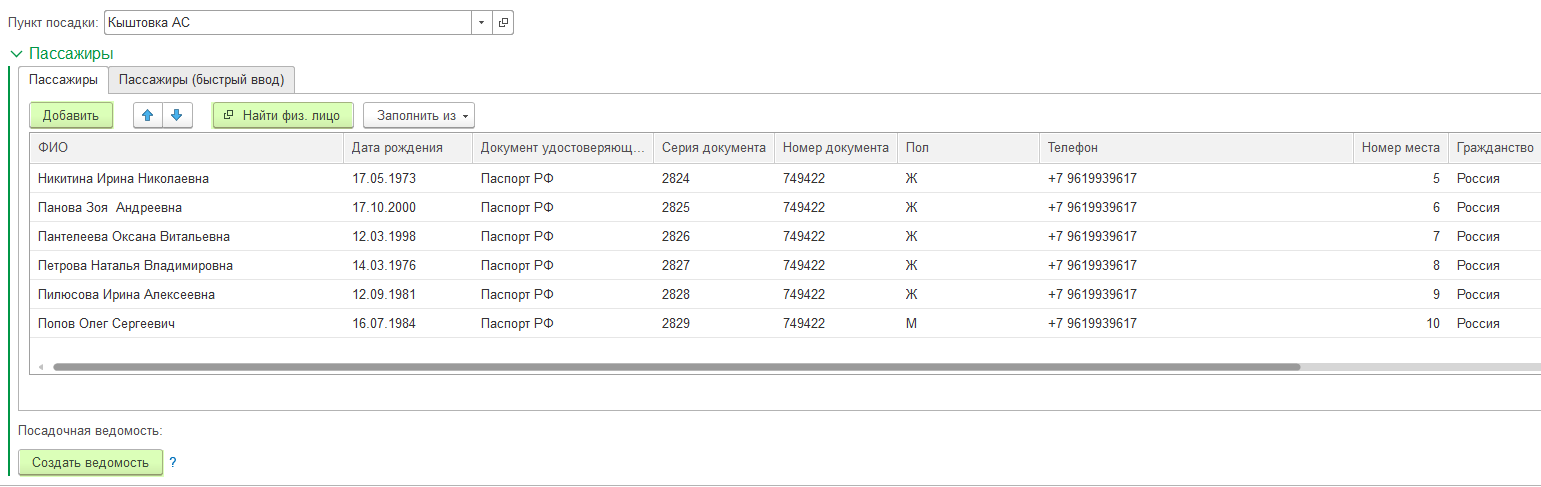The width and height of the screenshot is (1541, 487).
Task: Click the Пункт посадки input field
Action: tap(287, 22)
